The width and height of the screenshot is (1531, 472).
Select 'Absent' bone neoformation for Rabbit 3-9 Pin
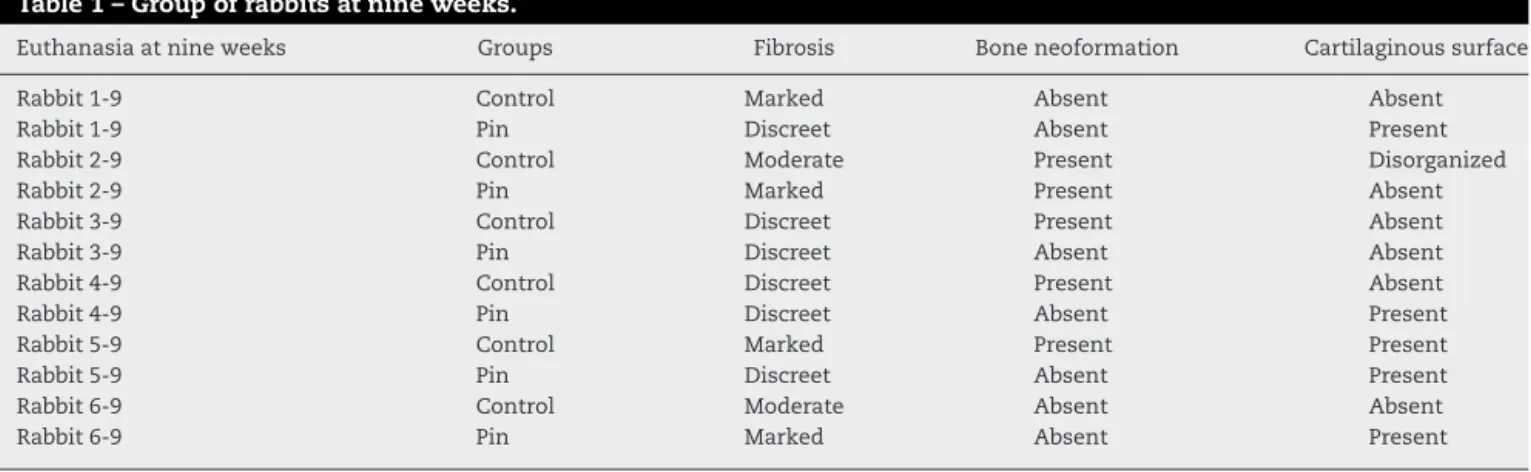(1070, 252)
